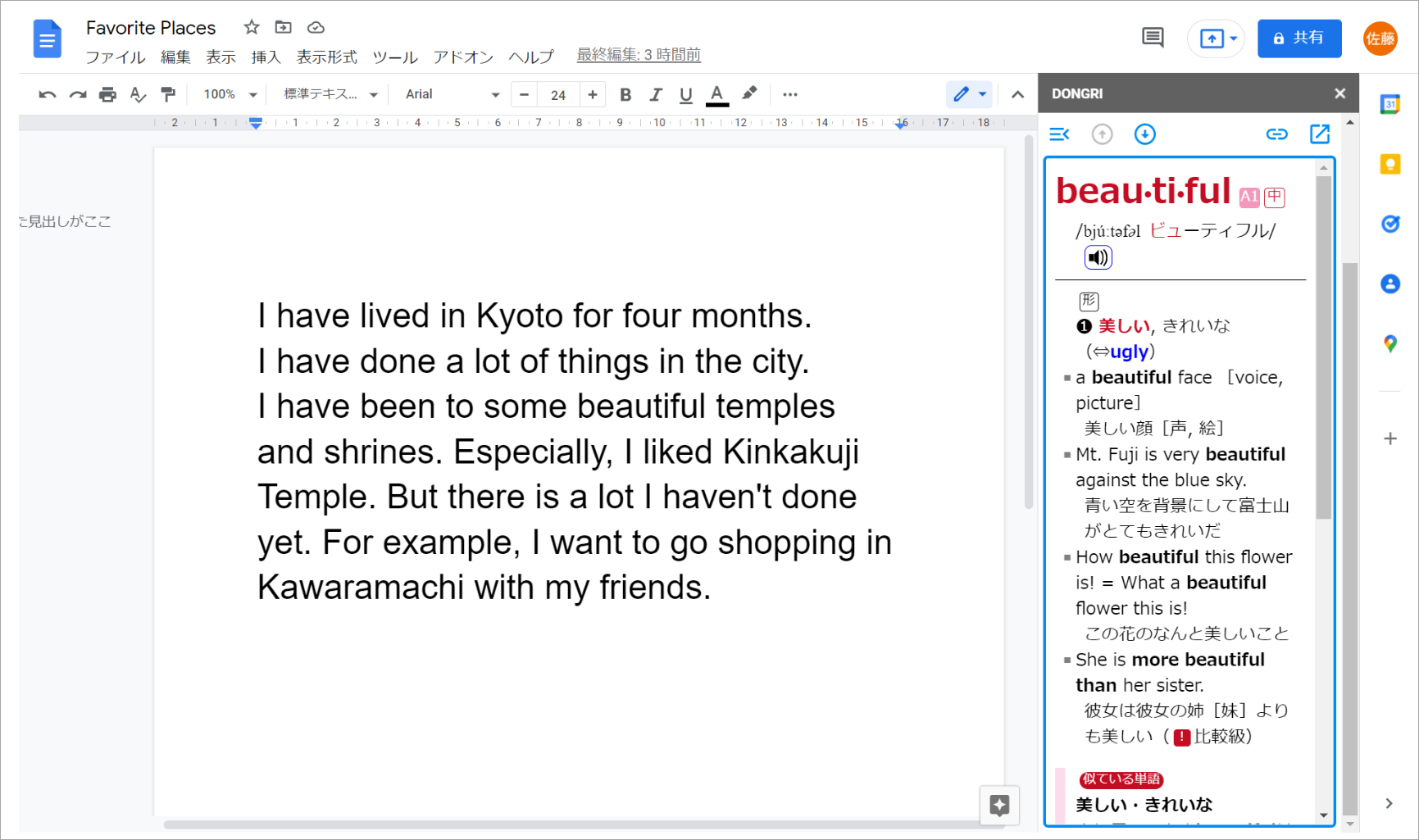Redo the last action
Viewport: 1419px width, 840px height.
point(78,94)
